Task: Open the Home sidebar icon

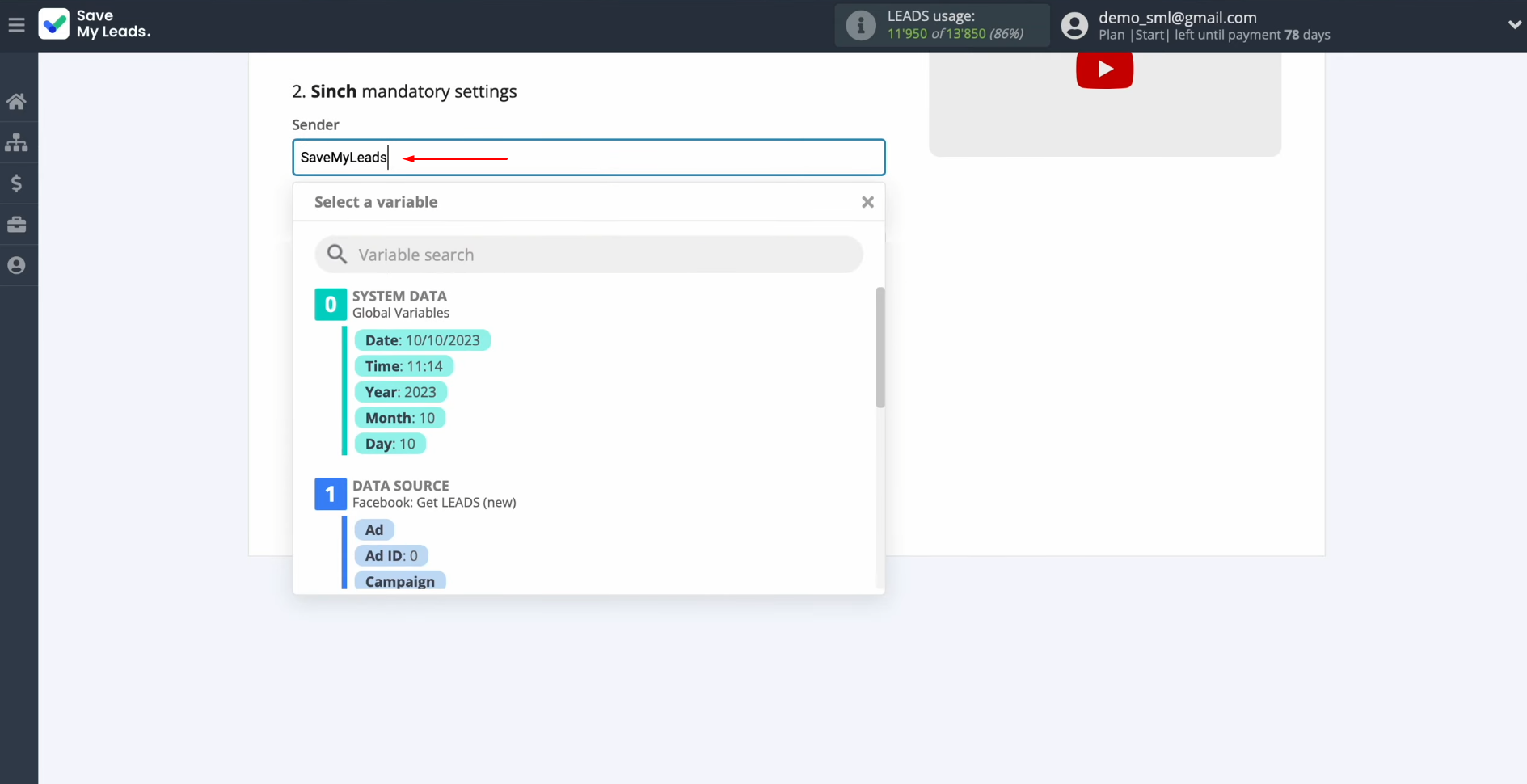Action: click(x=16, y=101)
